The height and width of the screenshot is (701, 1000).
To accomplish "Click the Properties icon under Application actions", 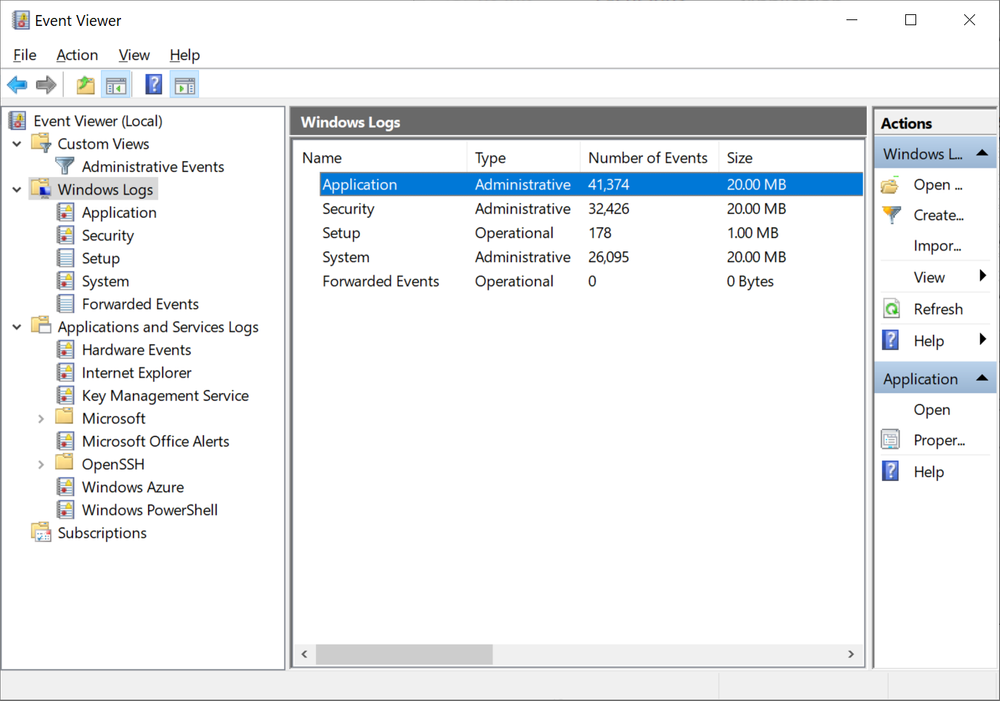I will pyautogui.click(x=890, y=440).
